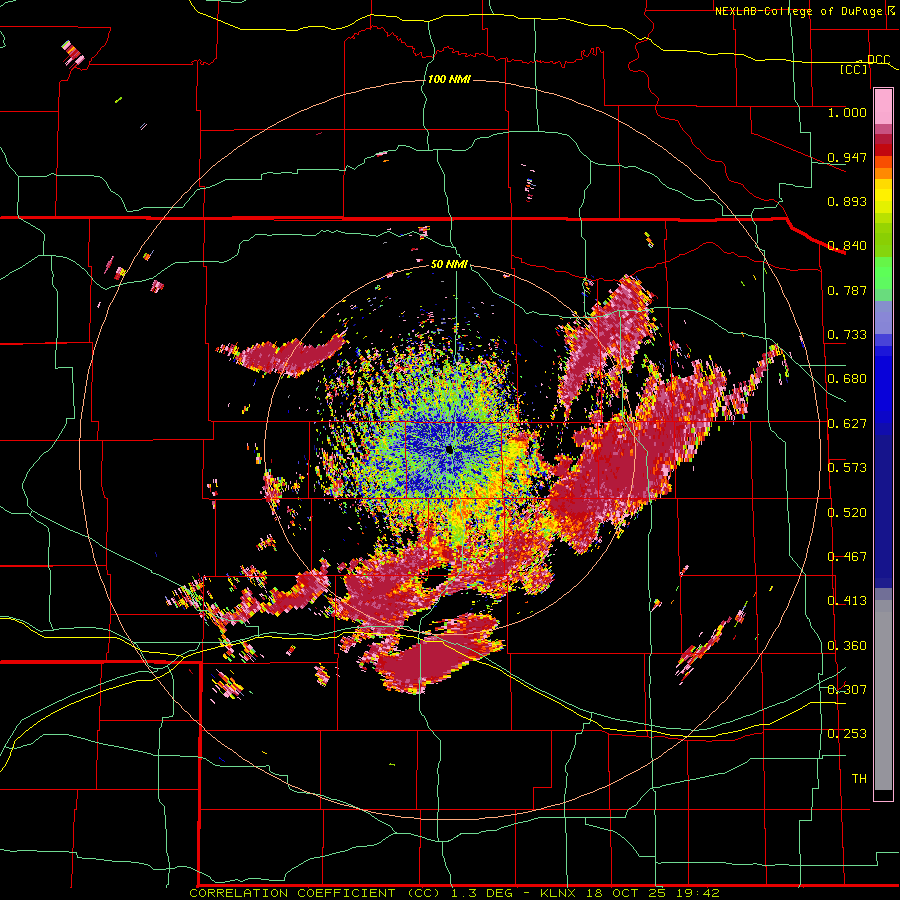Click the "TH" threshold legend label

coord(859,779)
